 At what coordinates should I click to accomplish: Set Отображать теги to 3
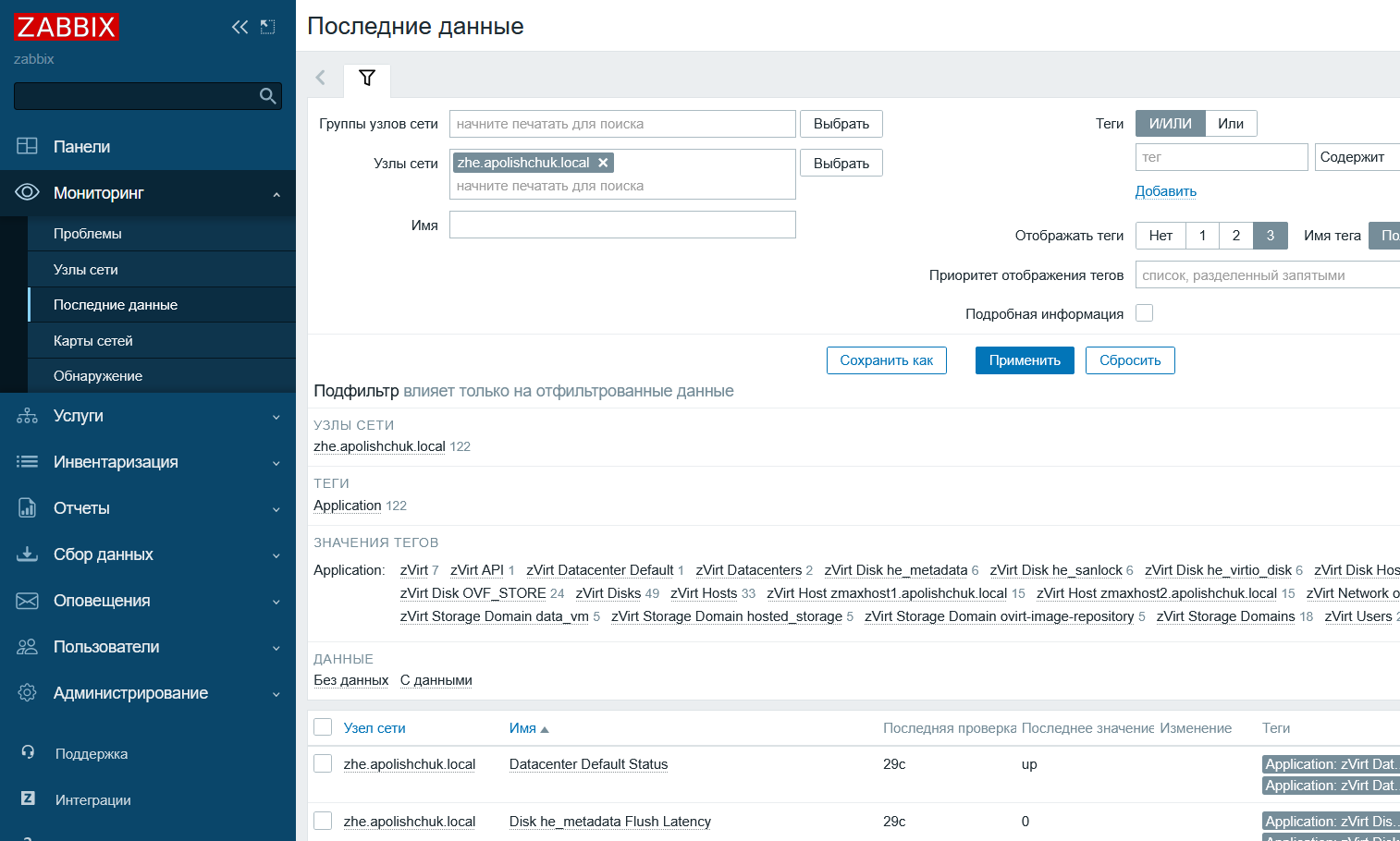[1271, 236]
